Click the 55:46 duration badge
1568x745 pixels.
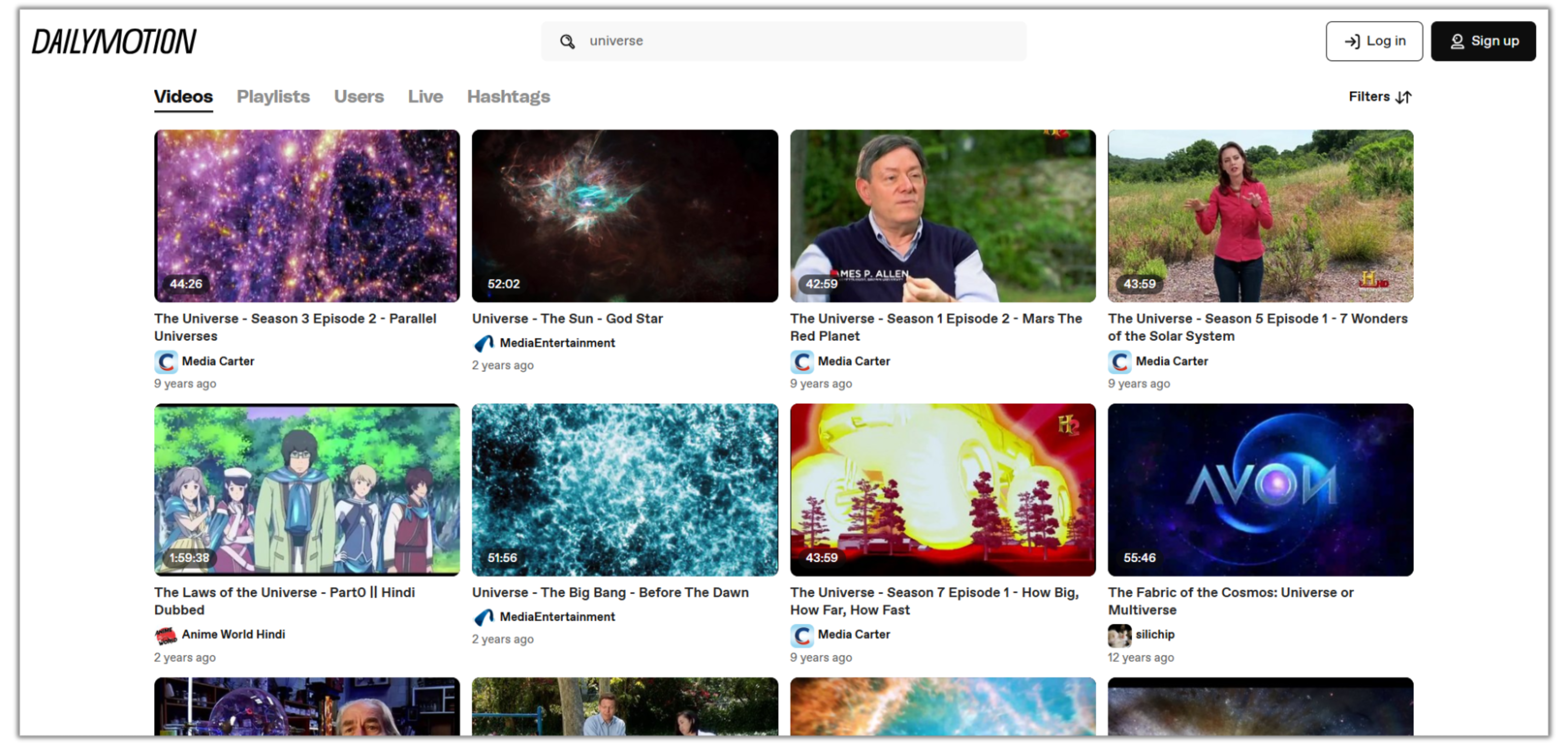[x=1139, y=558]
